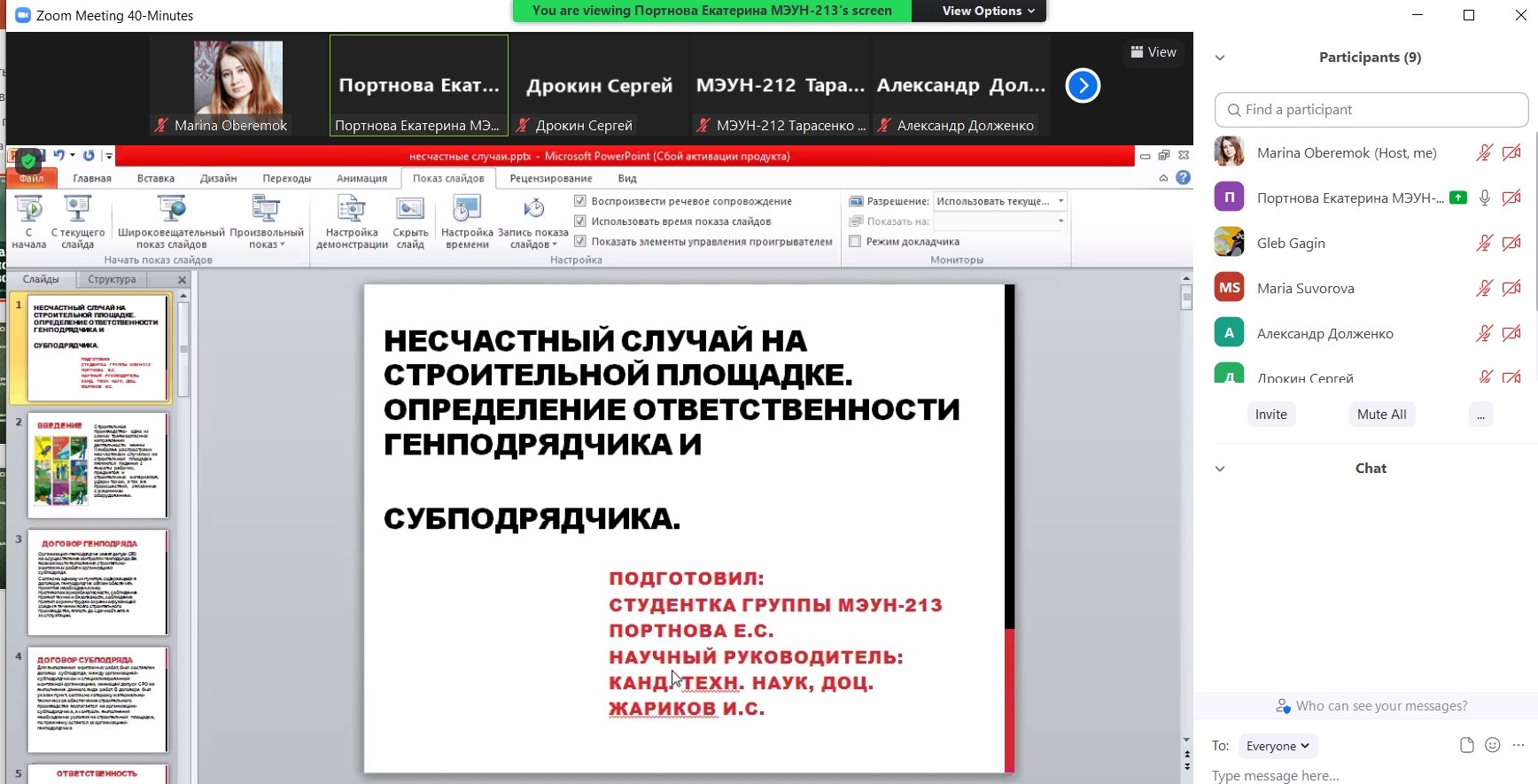Open more participant options ellipsis button
This screenshot has width=1538, height=784.
1480,415
